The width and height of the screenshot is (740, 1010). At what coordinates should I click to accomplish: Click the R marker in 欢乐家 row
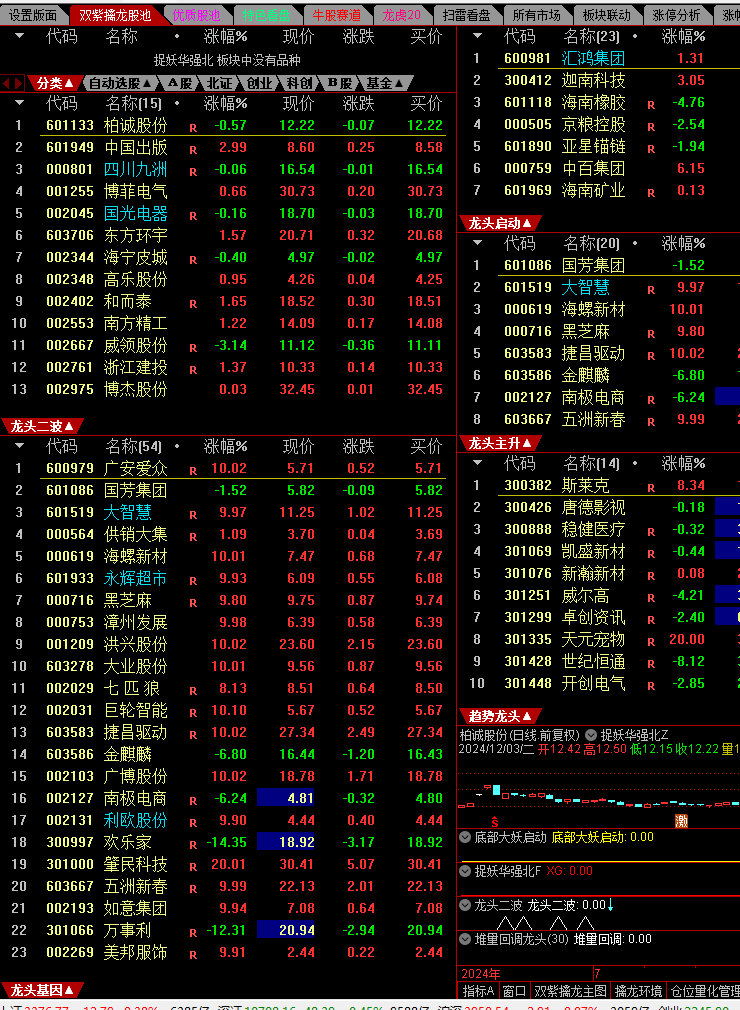point(193,844)
